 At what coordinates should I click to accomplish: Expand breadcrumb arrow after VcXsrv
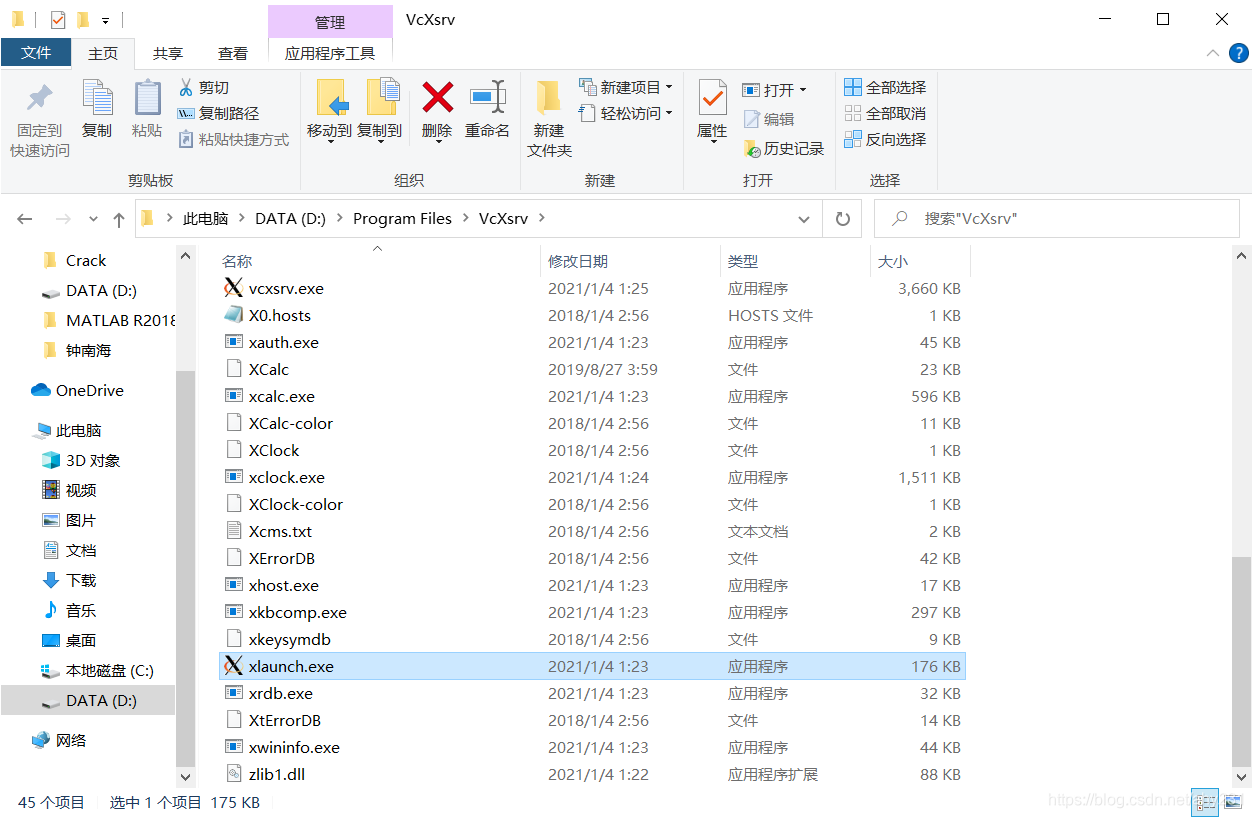(541, 219)
